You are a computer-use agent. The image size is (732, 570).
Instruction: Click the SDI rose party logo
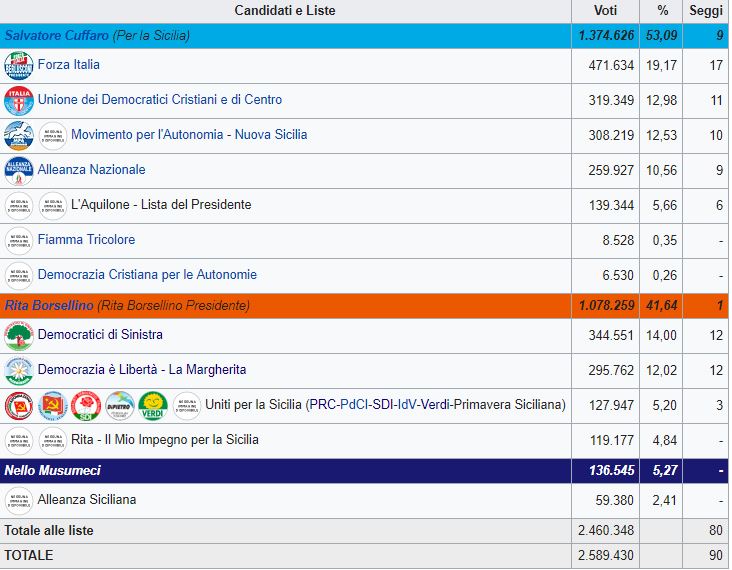pyautogui.click(x=86, y=406)
